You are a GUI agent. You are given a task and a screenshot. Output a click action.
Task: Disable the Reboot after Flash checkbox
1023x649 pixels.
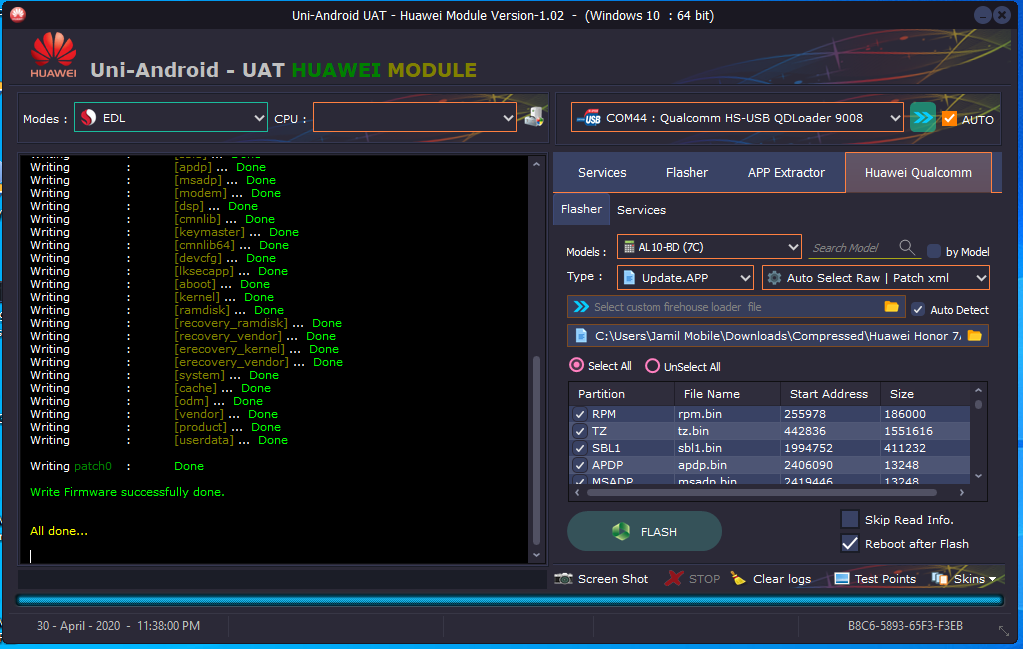(849, 543)
